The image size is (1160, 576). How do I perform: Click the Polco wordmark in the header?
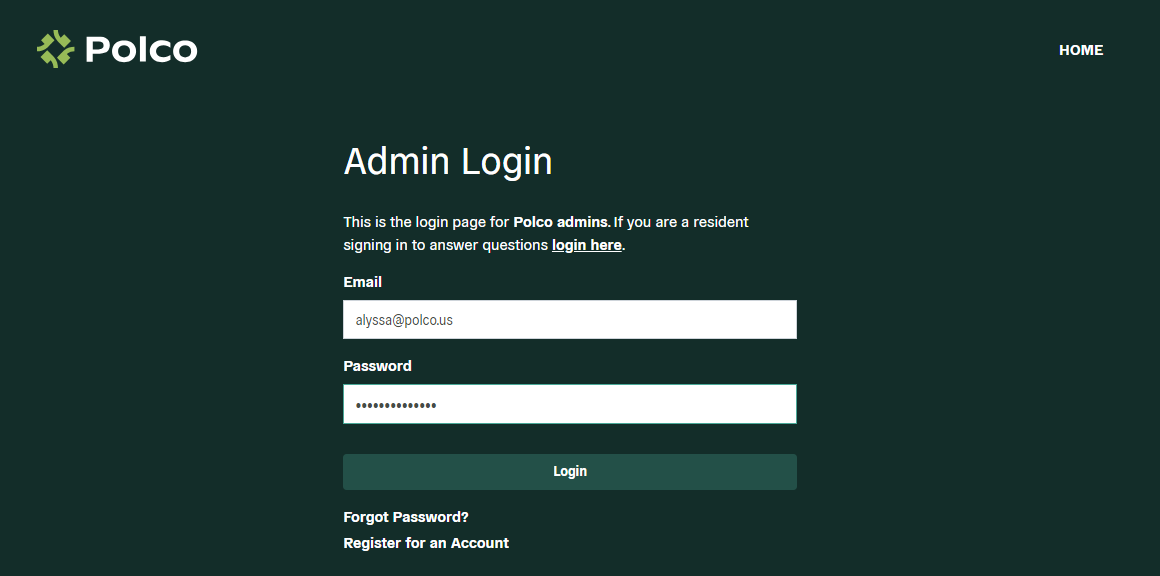pos(141,49)
